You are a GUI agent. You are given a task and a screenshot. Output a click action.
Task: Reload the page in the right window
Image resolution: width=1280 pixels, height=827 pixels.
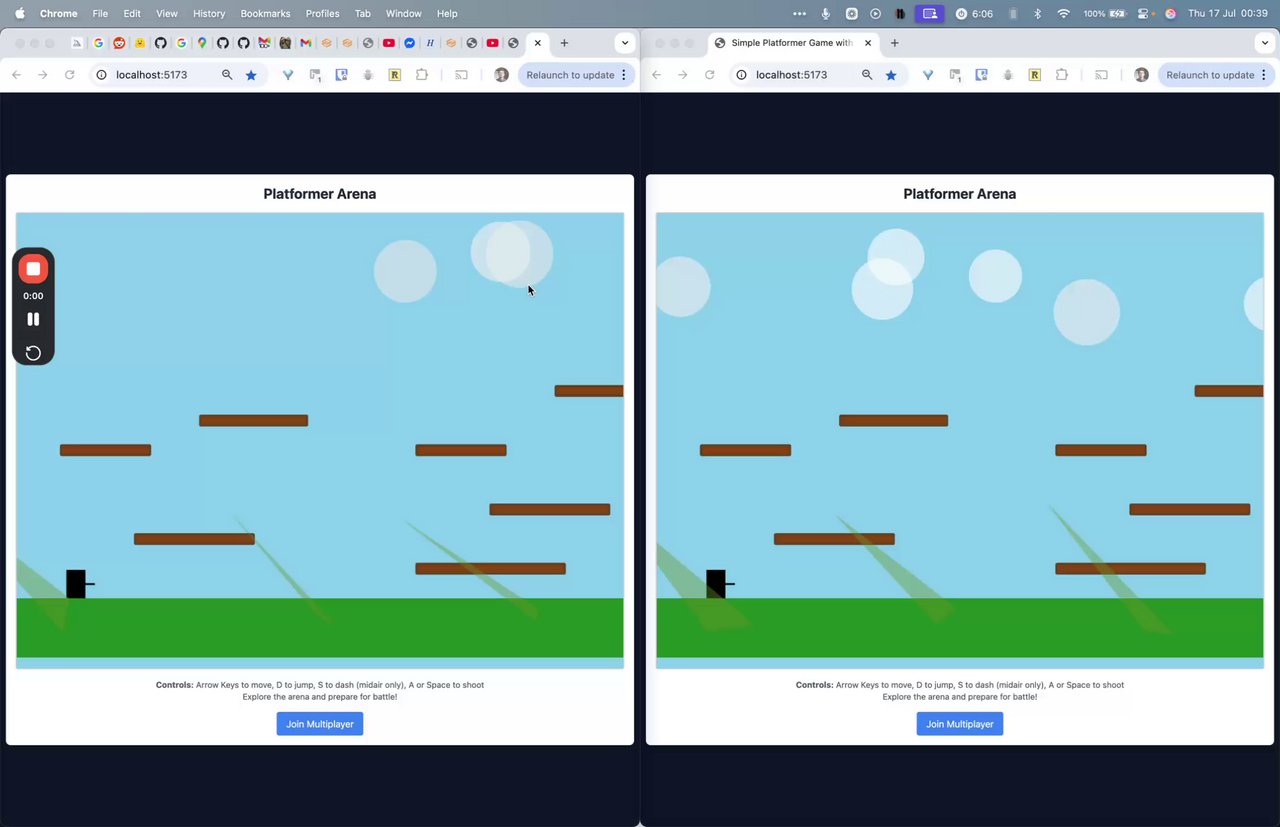709,75
